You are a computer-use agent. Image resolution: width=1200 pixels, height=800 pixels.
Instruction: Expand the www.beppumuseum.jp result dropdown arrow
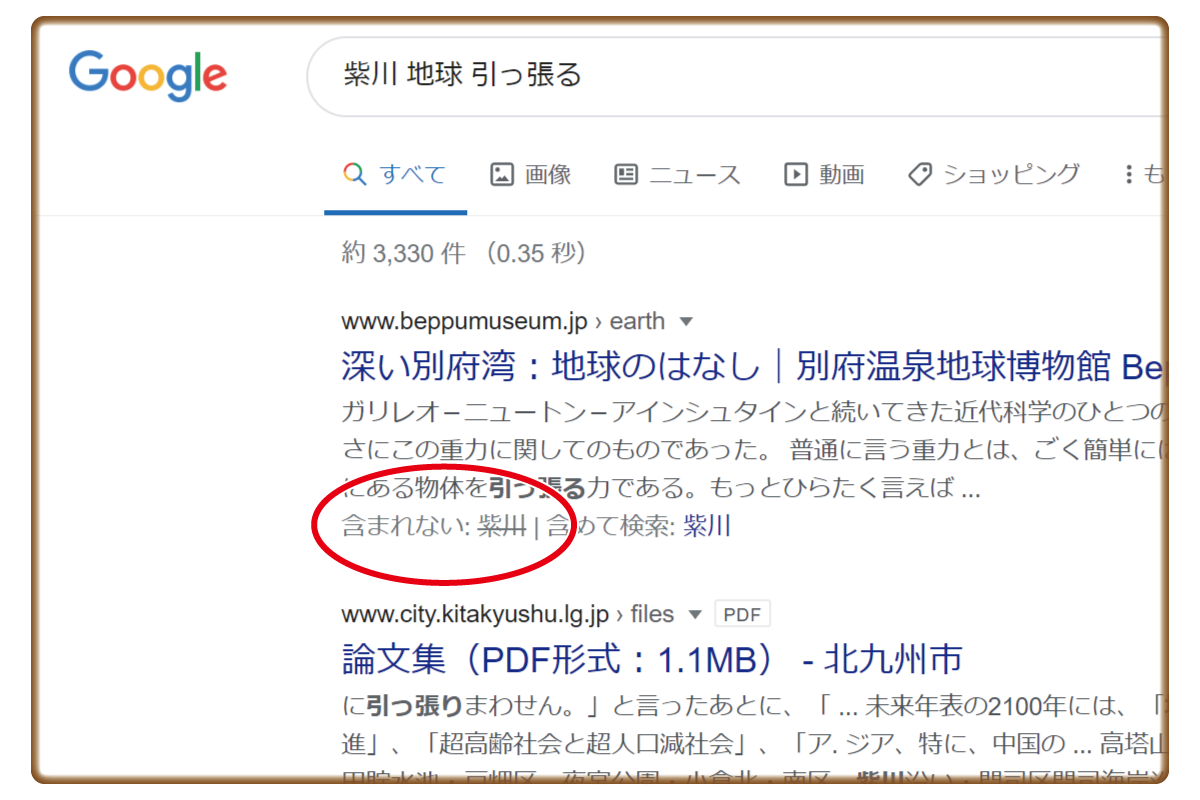pos(686,321)
